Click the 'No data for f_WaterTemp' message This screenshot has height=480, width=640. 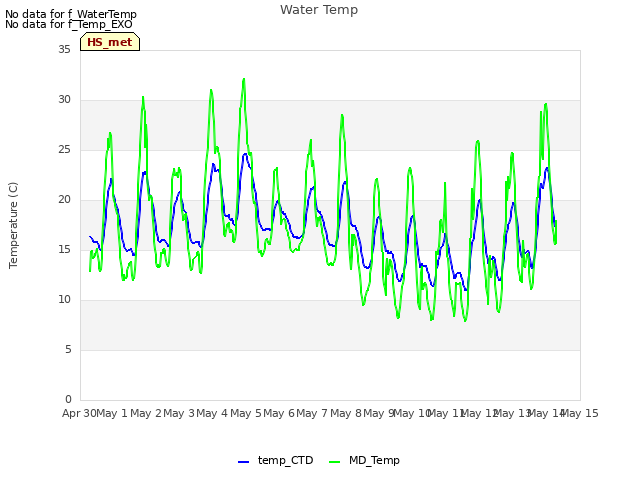71,14
